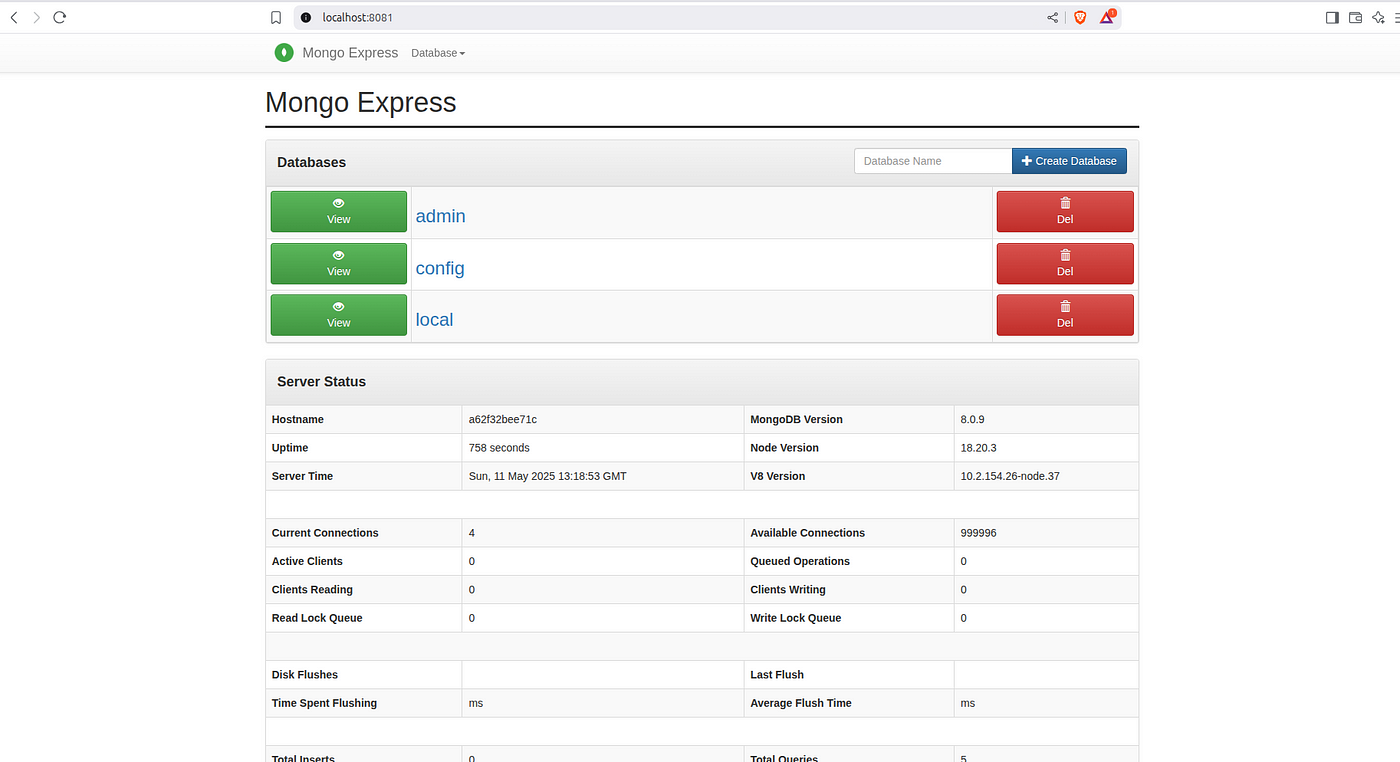Open Brave Rewards triangle icon

1108,17
